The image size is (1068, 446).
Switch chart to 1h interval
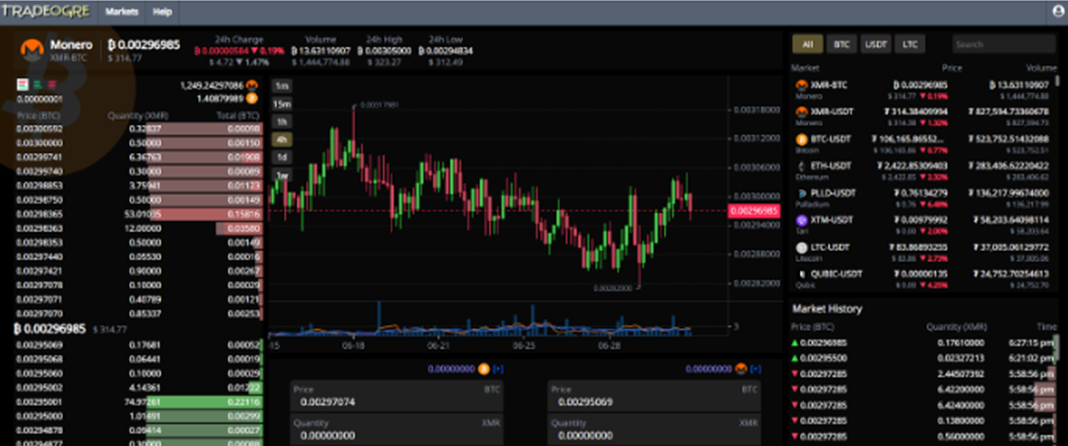[282, 121]
